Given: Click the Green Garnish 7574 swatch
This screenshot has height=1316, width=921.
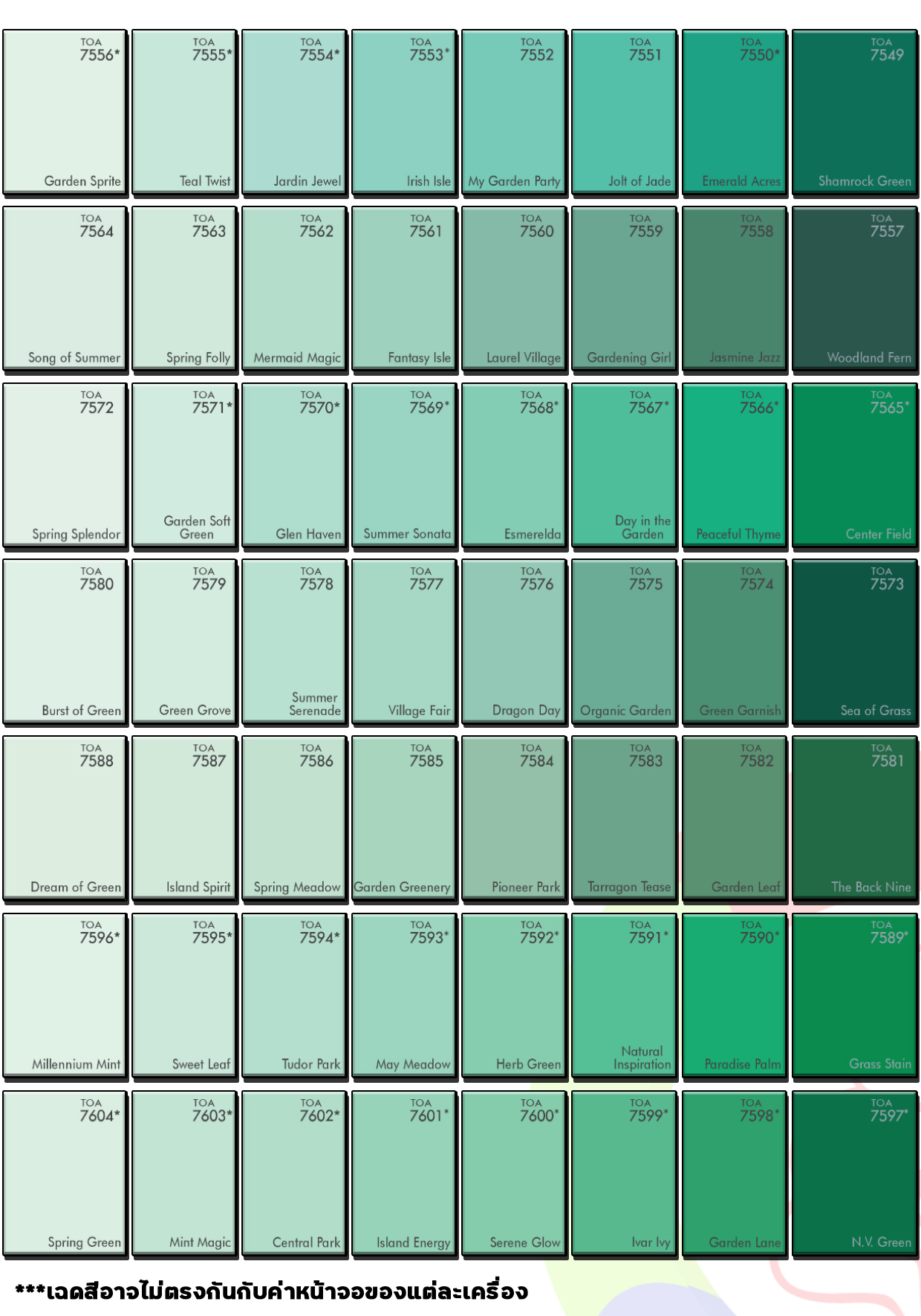Looking at the screenshot, I should pos(735,642).
